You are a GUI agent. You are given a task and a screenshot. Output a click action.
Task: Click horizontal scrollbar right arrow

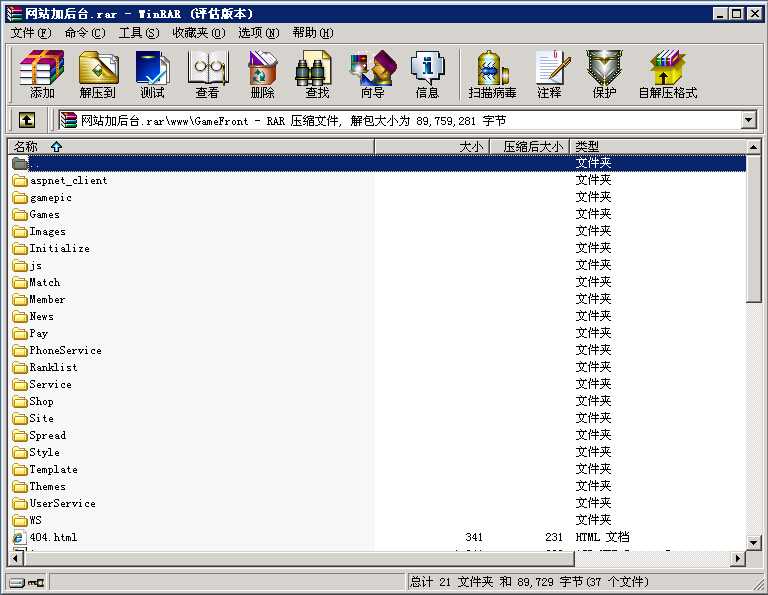[739, 558]
